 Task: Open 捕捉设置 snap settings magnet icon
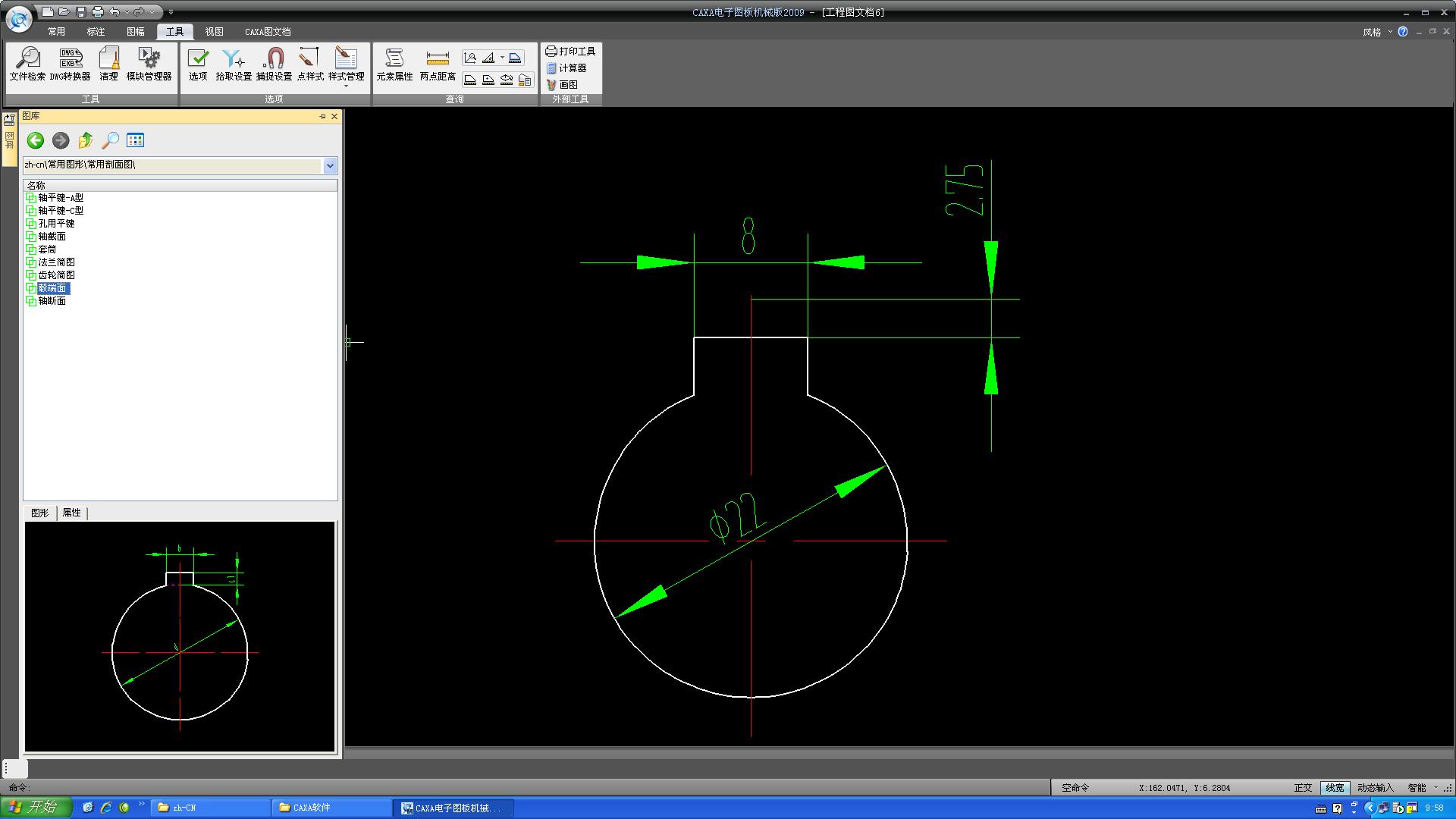click(x=274, y=64)
